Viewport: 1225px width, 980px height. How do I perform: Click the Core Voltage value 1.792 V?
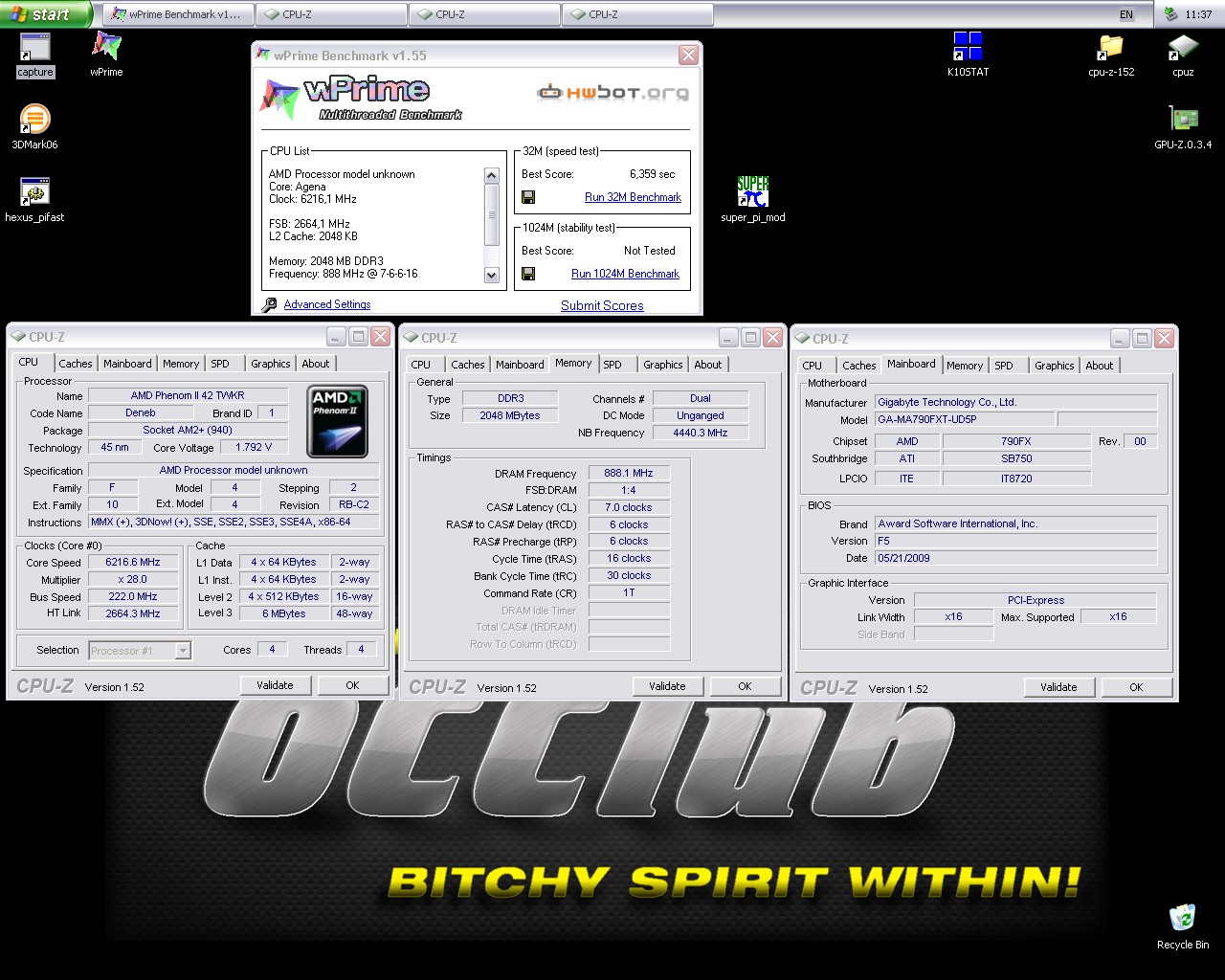coord(254,447)
